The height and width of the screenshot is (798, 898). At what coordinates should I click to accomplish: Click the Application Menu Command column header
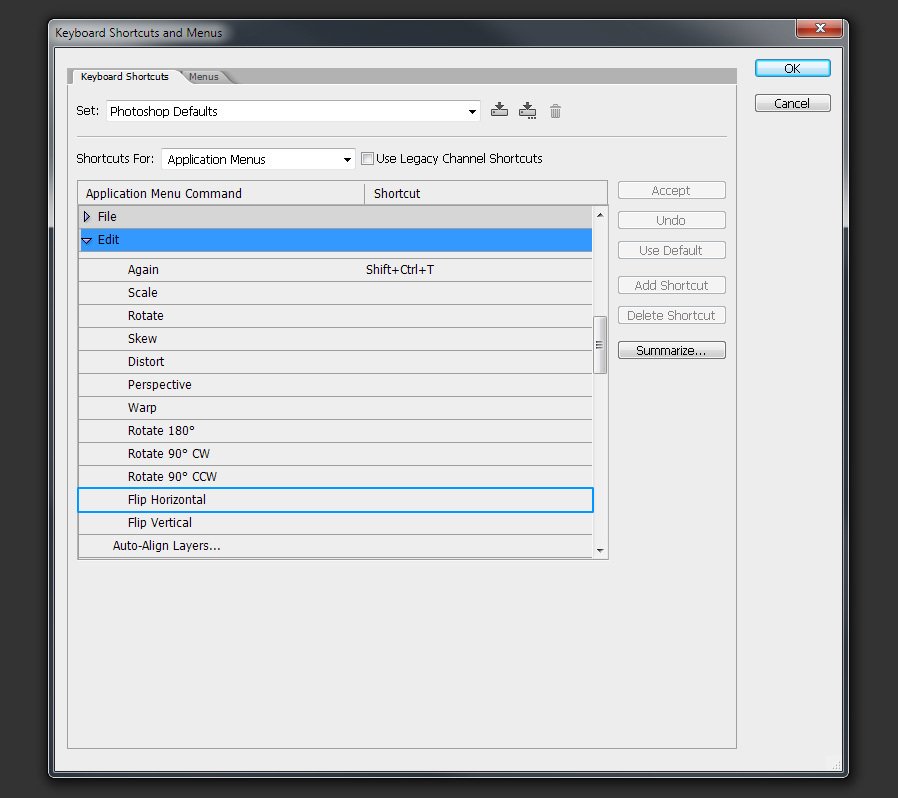[221, 194]
